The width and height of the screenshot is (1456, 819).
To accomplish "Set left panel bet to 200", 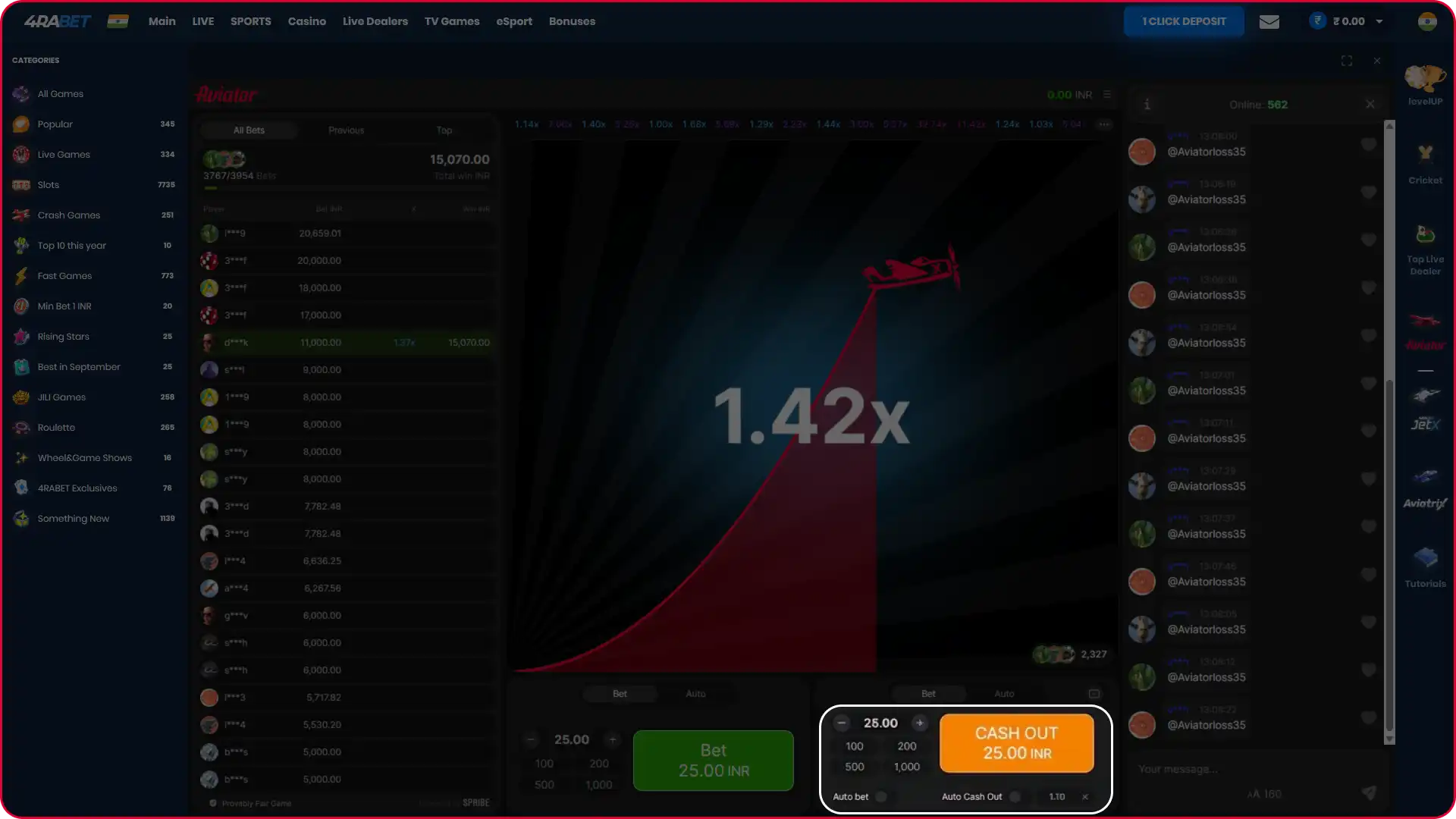I will coord(599,764).
